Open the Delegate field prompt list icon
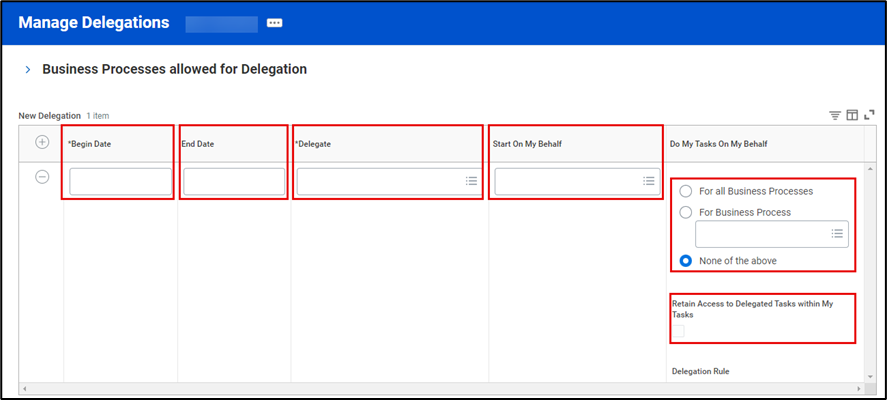The image size is (887, 400). [471, 181]
